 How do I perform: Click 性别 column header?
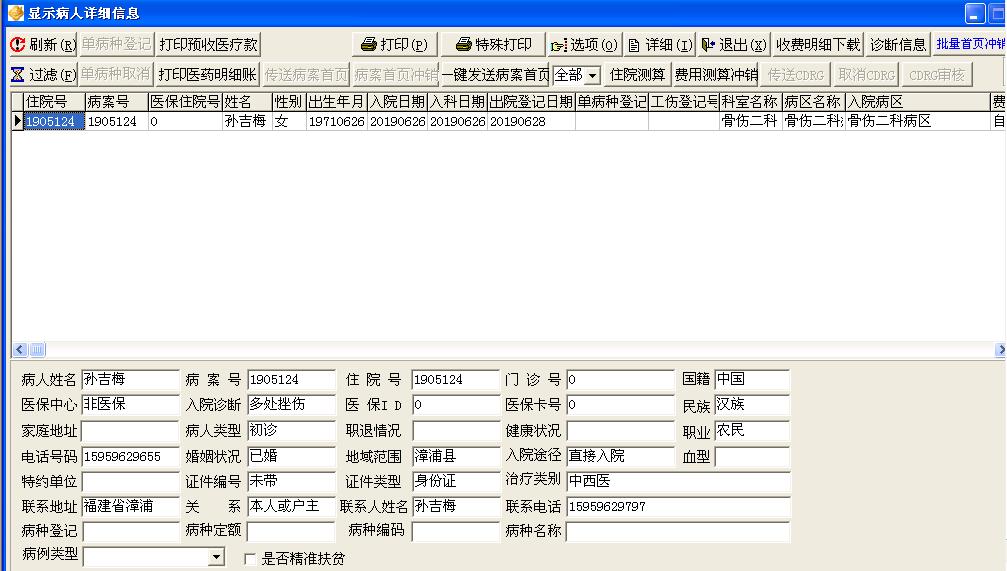pos(289,101)
